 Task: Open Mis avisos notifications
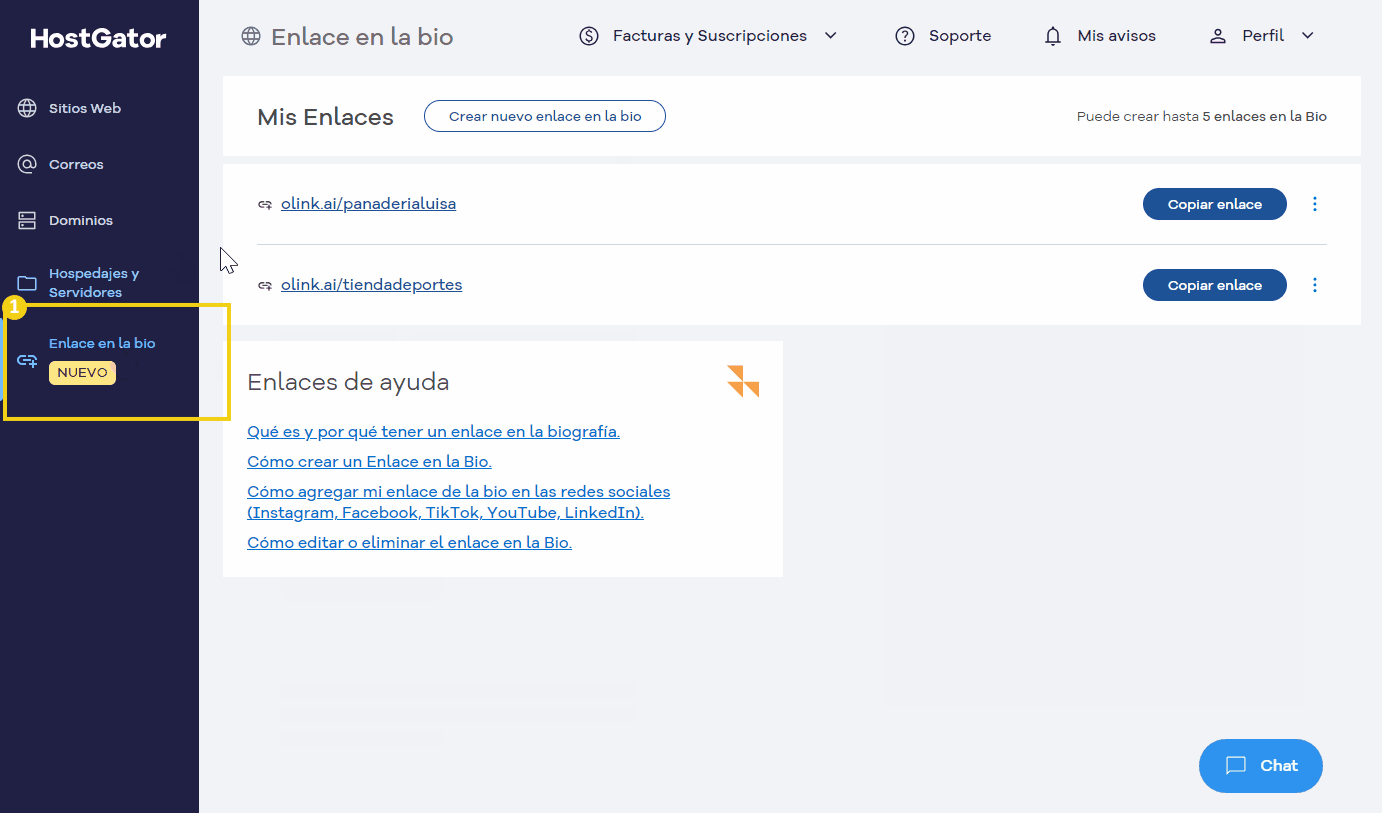[x=1116, y=36]
